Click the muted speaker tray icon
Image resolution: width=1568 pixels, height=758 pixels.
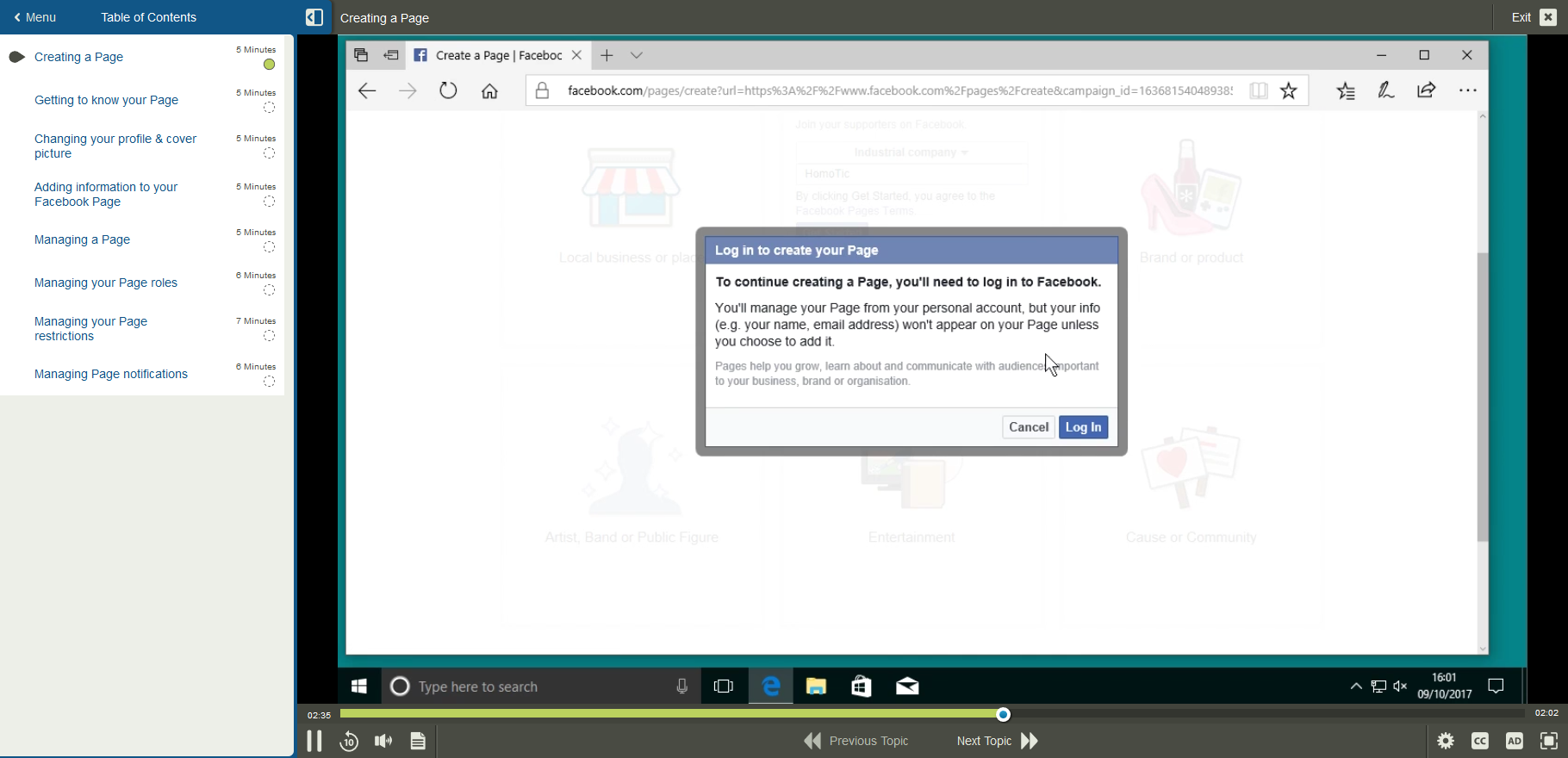click(1400, 687)
